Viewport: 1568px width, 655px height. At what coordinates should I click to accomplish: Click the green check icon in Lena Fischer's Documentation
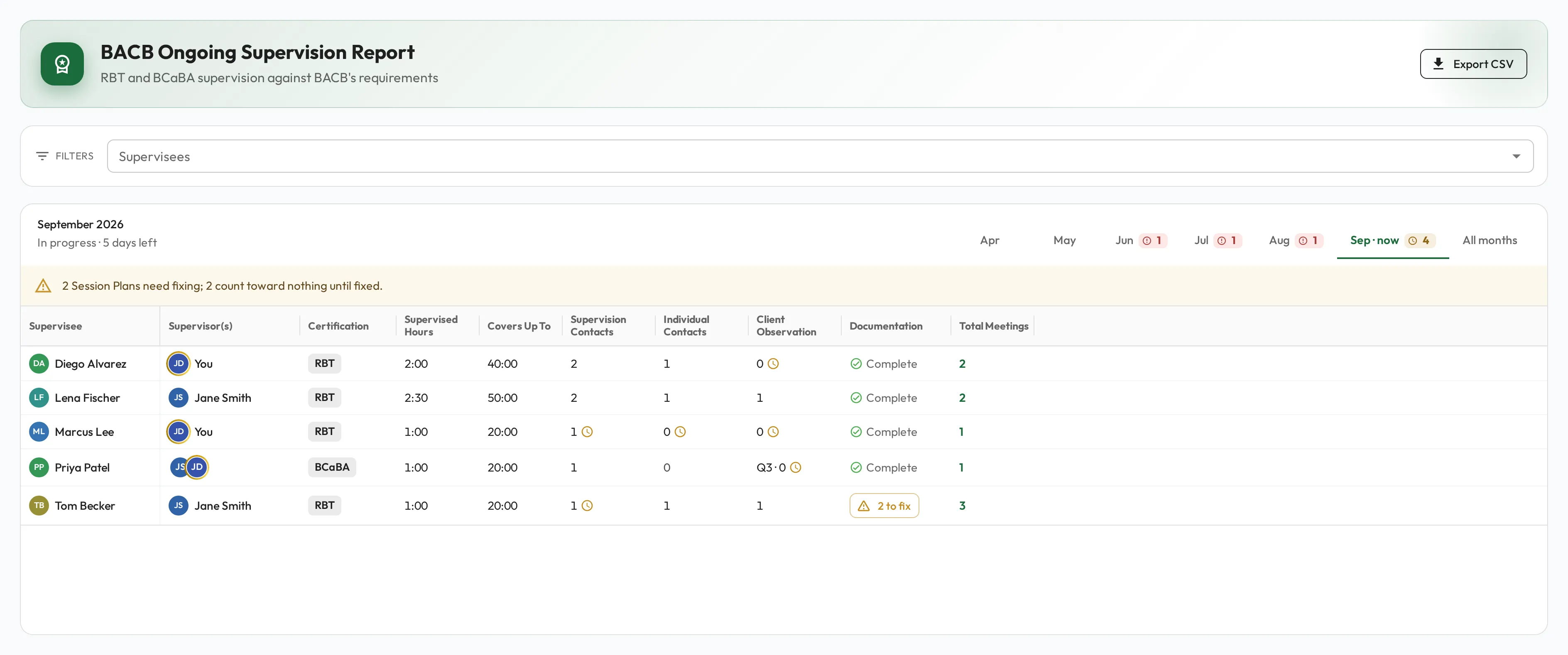click(x=856, y=398)
